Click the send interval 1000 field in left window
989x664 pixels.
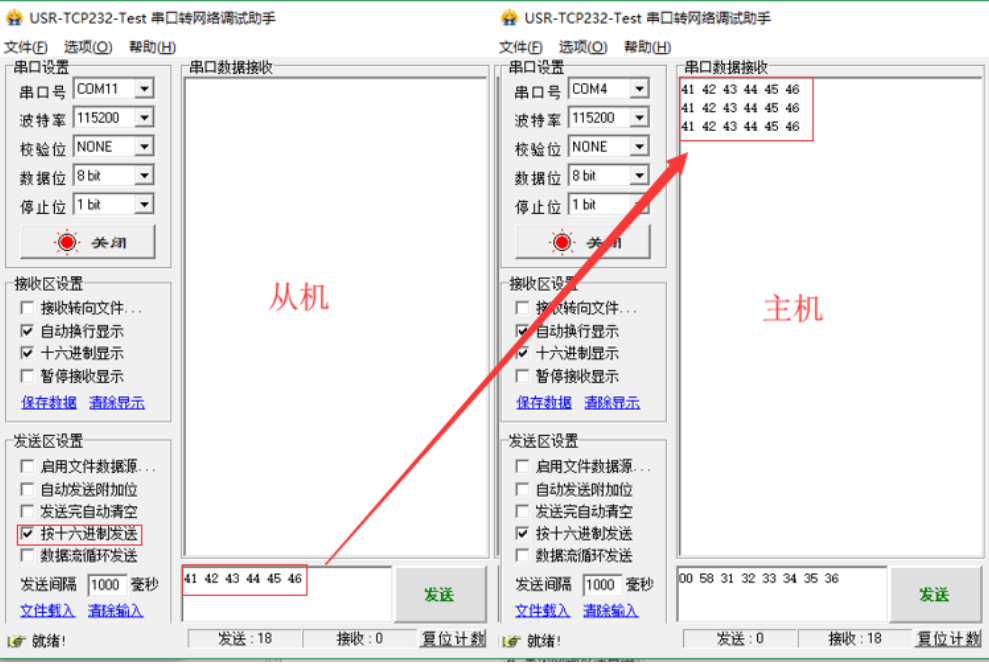coord(106,585)
